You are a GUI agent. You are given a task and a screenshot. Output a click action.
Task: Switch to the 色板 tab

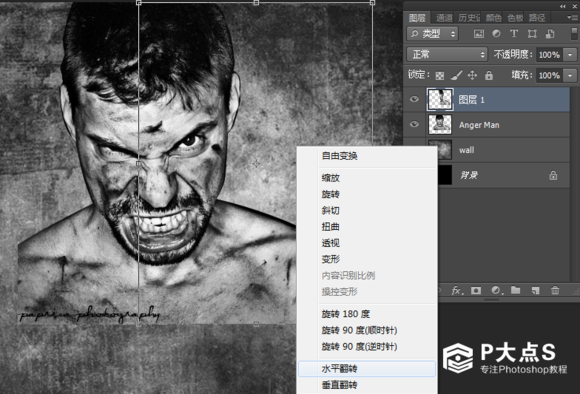(x=515, y=18)
